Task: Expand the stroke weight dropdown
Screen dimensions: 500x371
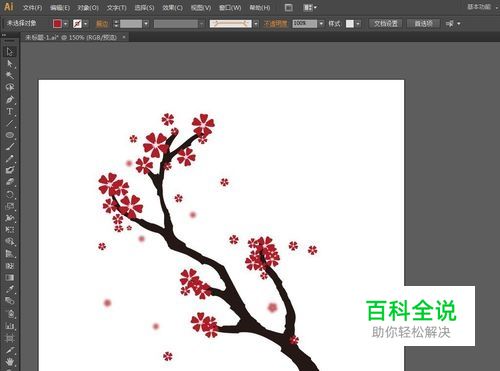Action: (146, 24)
